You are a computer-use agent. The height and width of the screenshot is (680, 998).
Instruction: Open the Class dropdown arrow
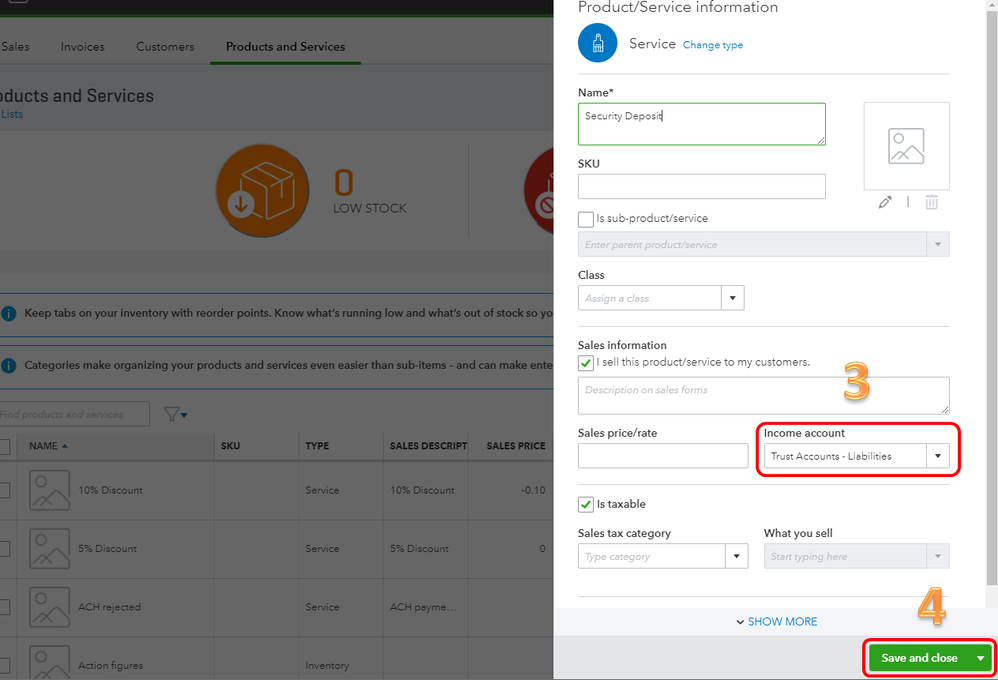(733, 298)
